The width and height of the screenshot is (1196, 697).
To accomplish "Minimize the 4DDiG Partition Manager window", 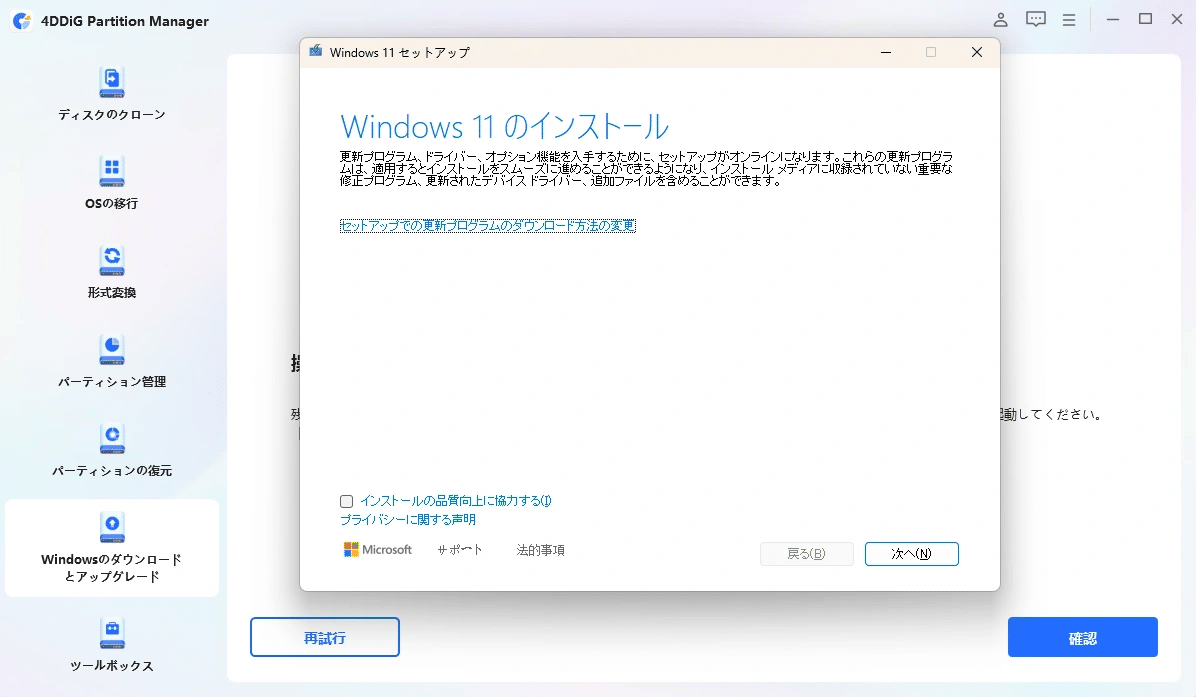I will [1113, 20].
